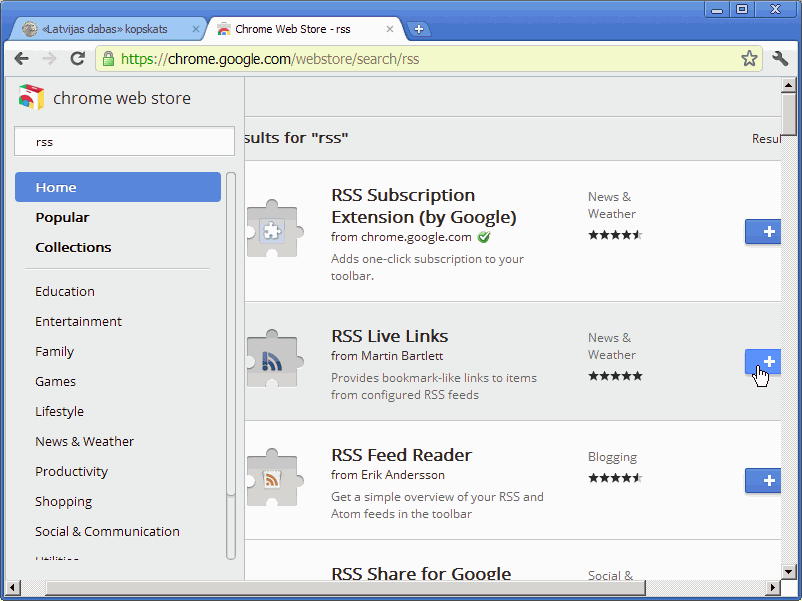
Task: Click the sidebar category list scrollbar
Action: [231, 366]
